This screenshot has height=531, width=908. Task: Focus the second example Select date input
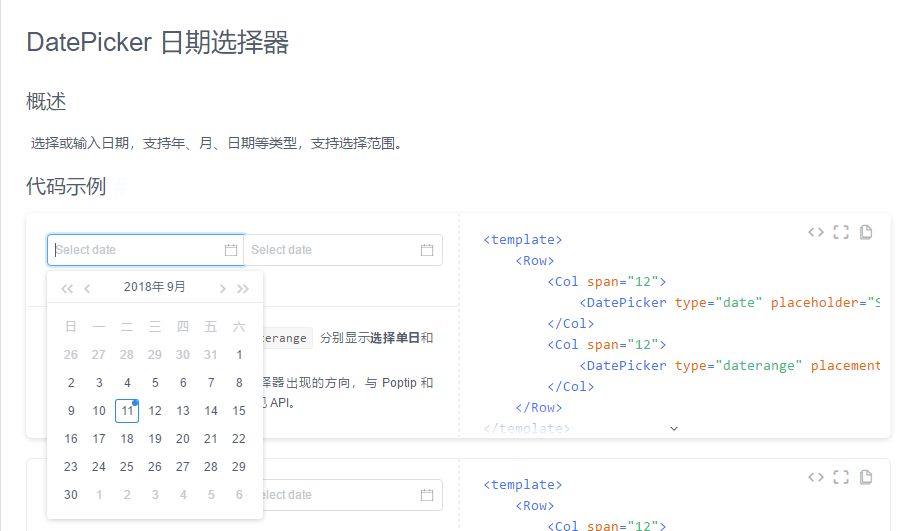pyautogui.click(x=352, y=495)
